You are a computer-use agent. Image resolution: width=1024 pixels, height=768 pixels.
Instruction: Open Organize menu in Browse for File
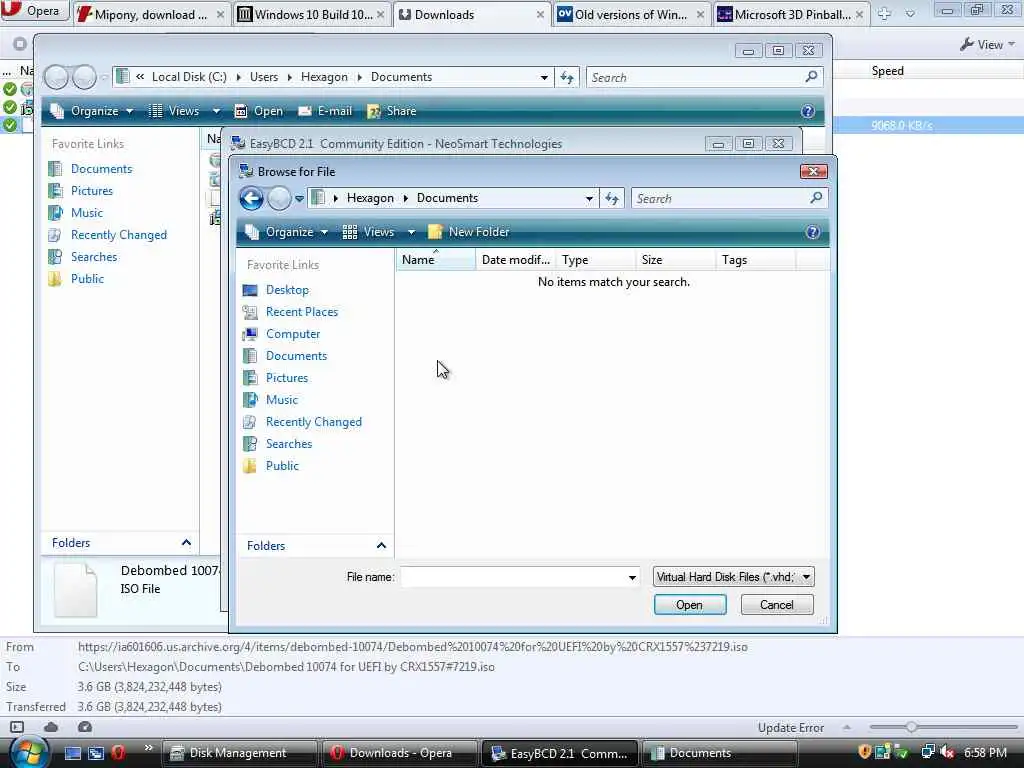click(x=287, y=232)
